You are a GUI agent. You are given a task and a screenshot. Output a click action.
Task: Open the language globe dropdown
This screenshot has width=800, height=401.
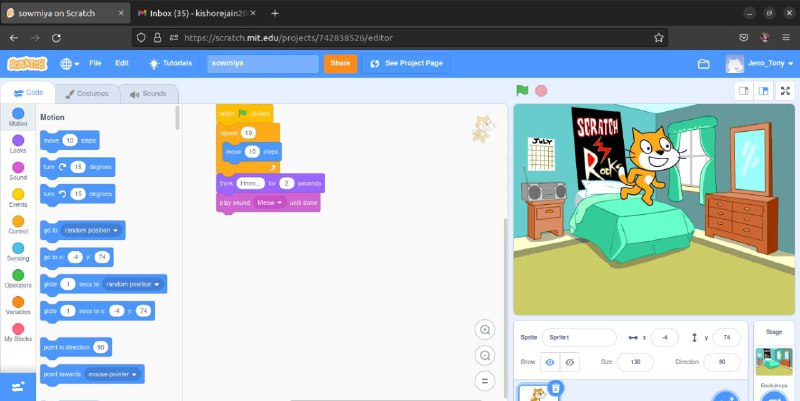click(x=70, y=63)
